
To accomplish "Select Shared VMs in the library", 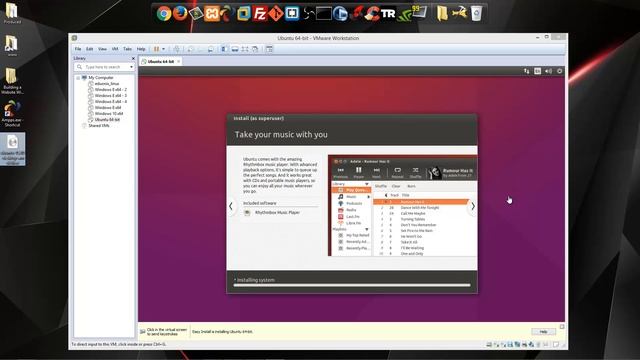I will coord(98,126).
